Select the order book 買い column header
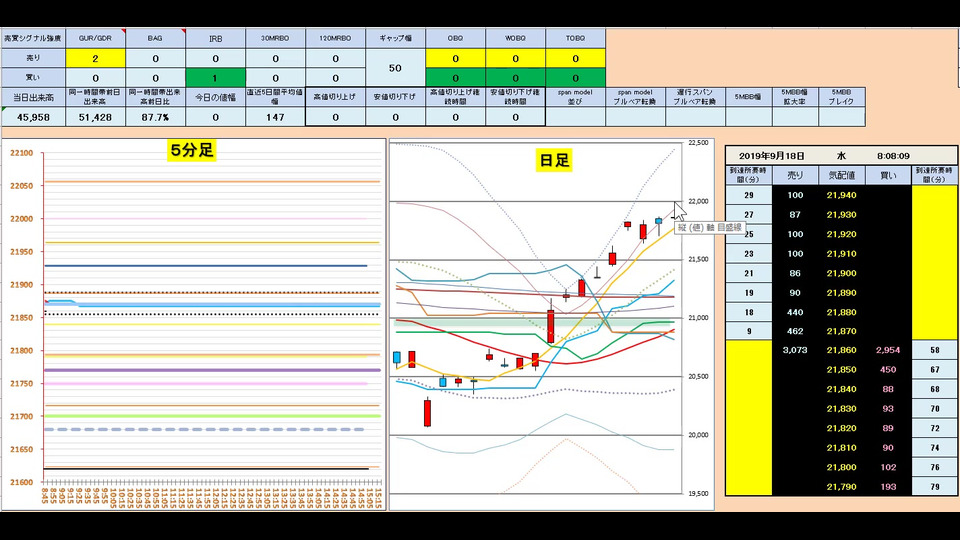960x540 pixels. 888,175
